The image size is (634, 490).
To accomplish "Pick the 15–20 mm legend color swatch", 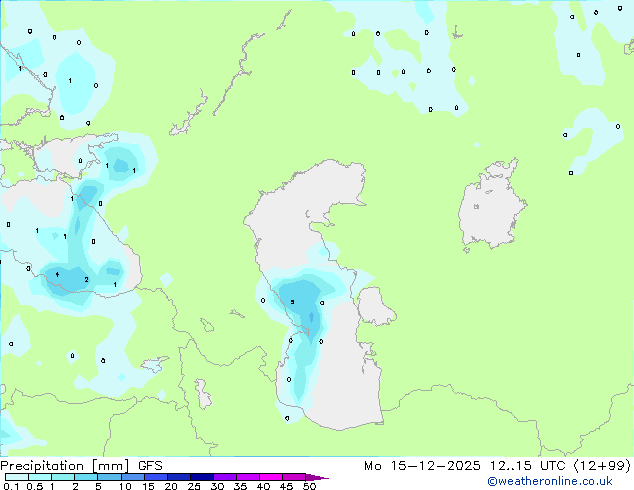I will tap(155, 477).
